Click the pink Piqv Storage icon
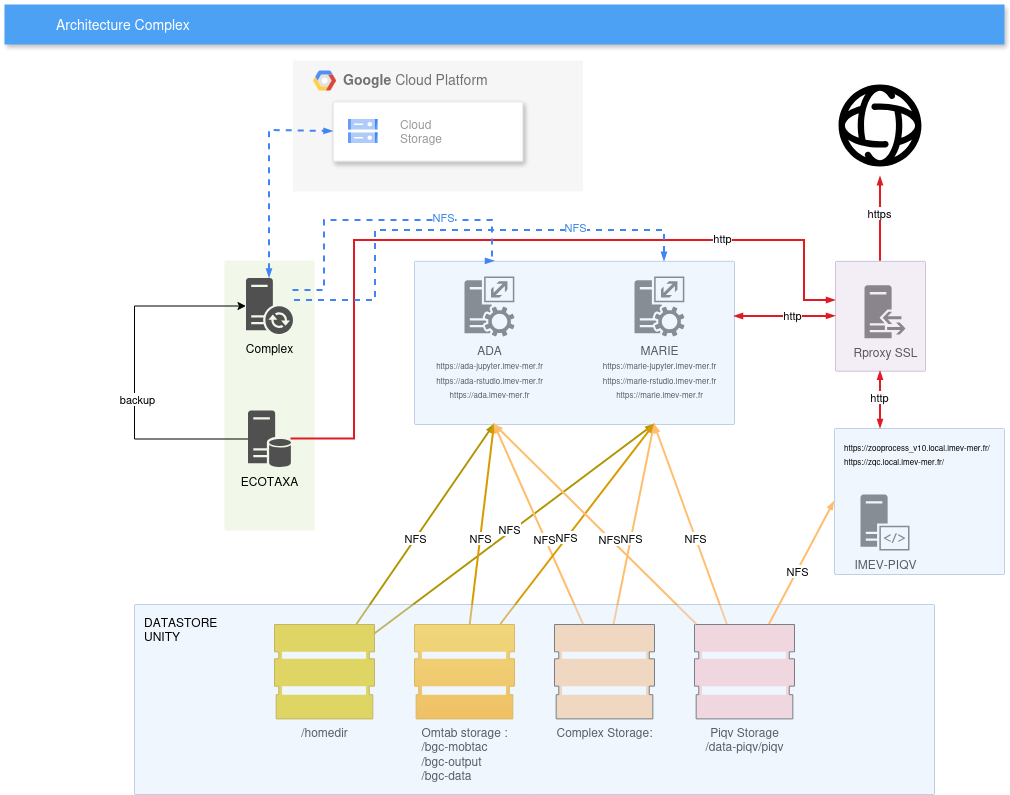 point(744,671)
